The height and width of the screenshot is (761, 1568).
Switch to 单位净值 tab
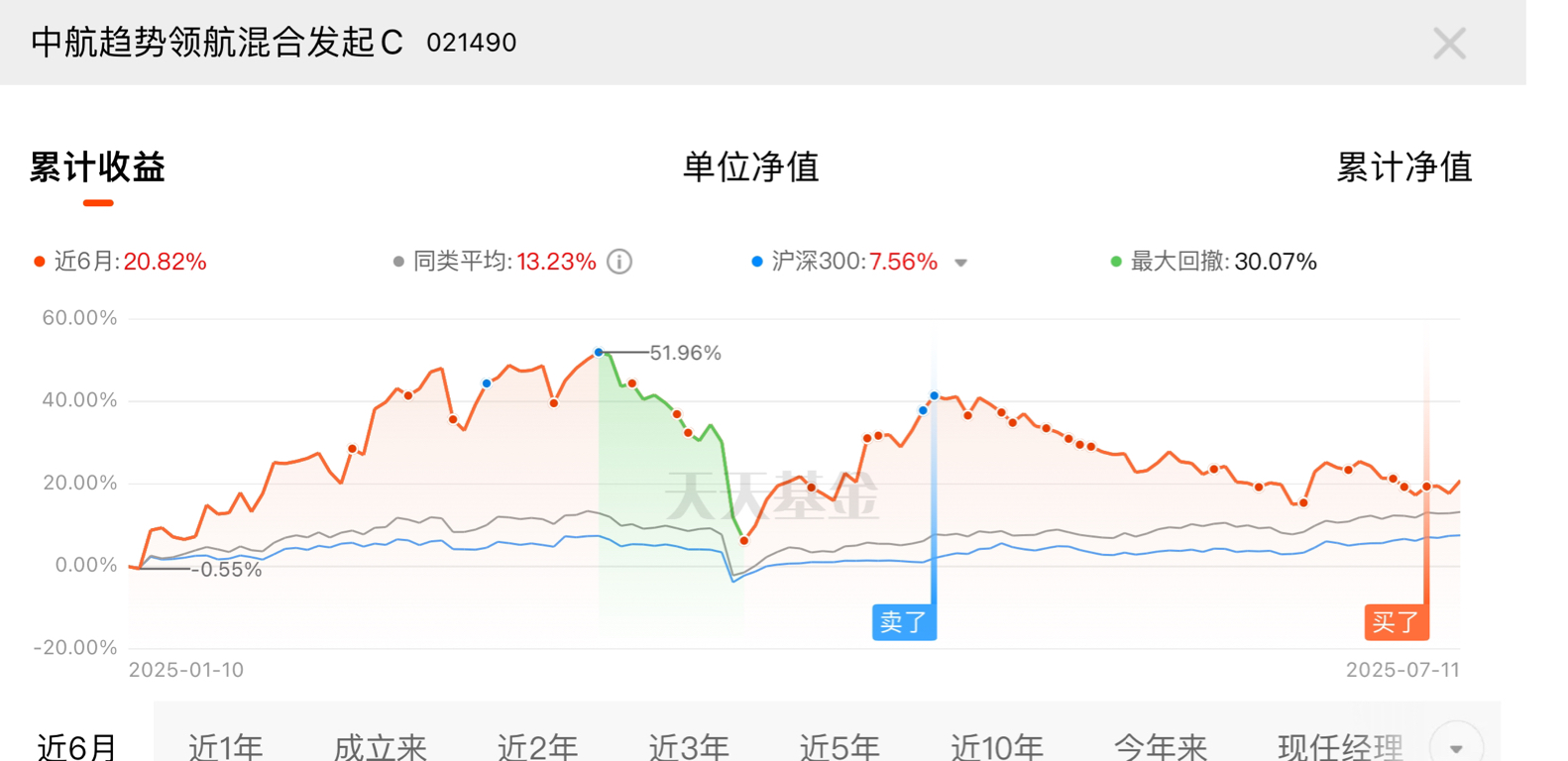[751, 166]
